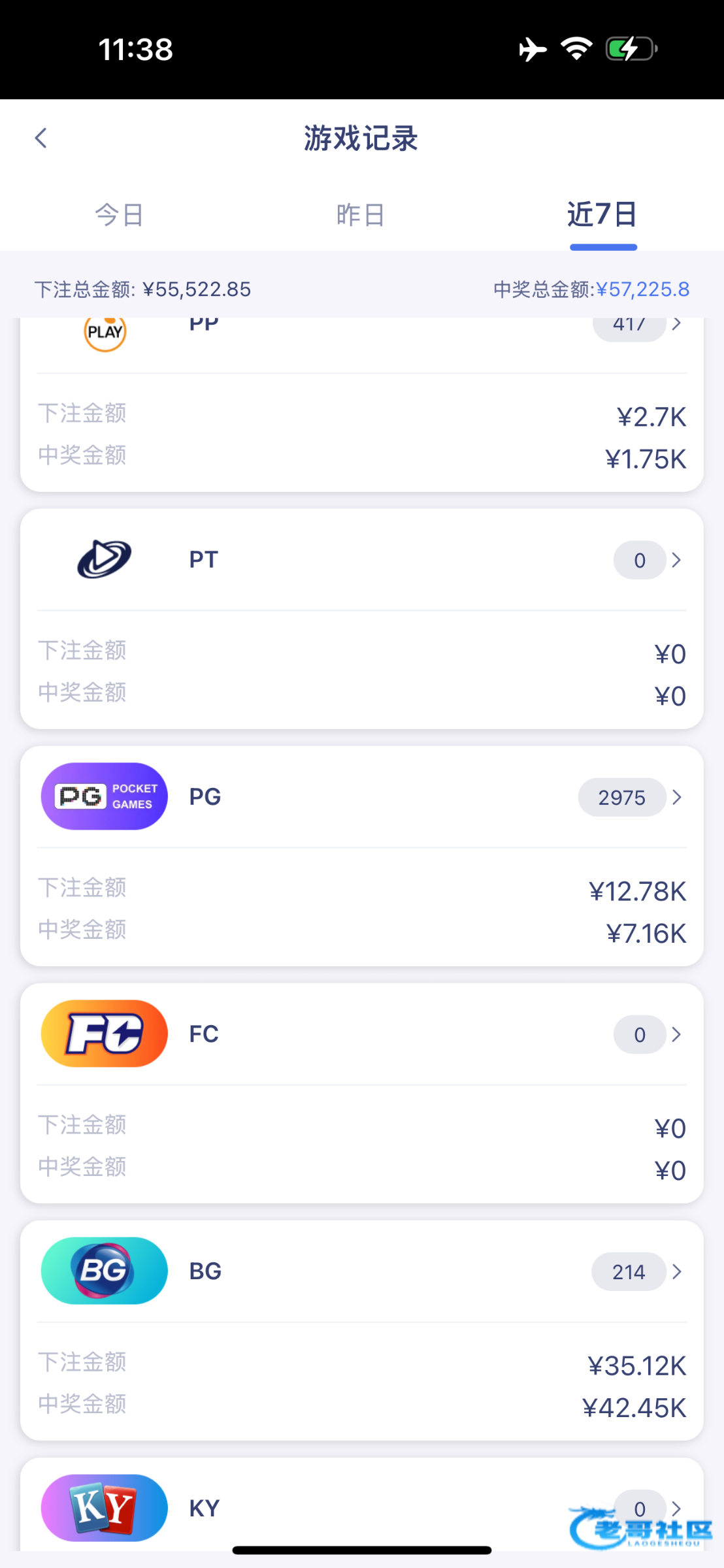Tap the FC game provider logo
The height and width of the screenshot is (1568, 724).
click(x=105, y=1034)
